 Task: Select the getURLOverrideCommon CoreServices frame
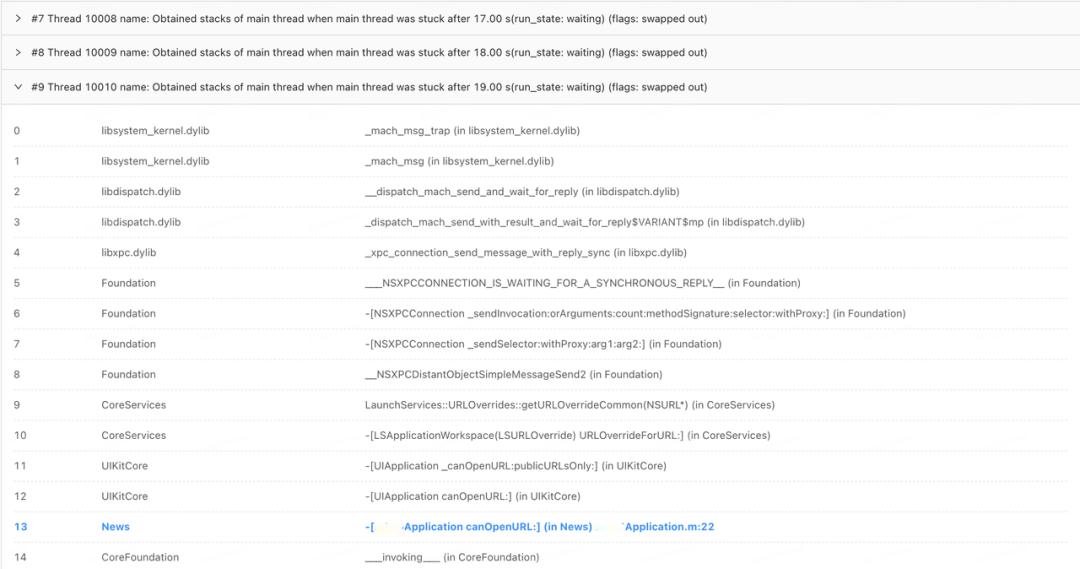click(x=569, y=405)
